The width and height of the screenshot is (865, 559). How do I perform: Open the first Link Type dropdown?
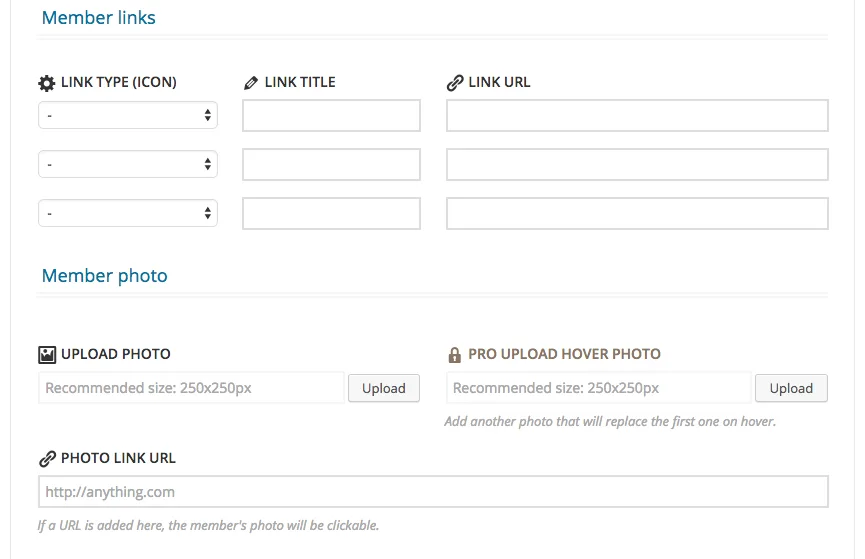(128, 115)
